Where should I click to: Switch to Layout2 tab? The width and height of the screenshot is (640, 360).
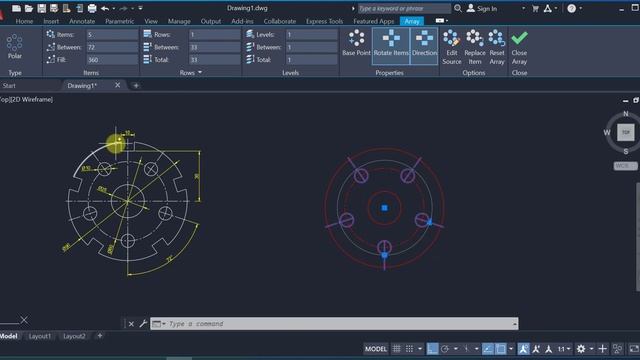click(74, 336)
